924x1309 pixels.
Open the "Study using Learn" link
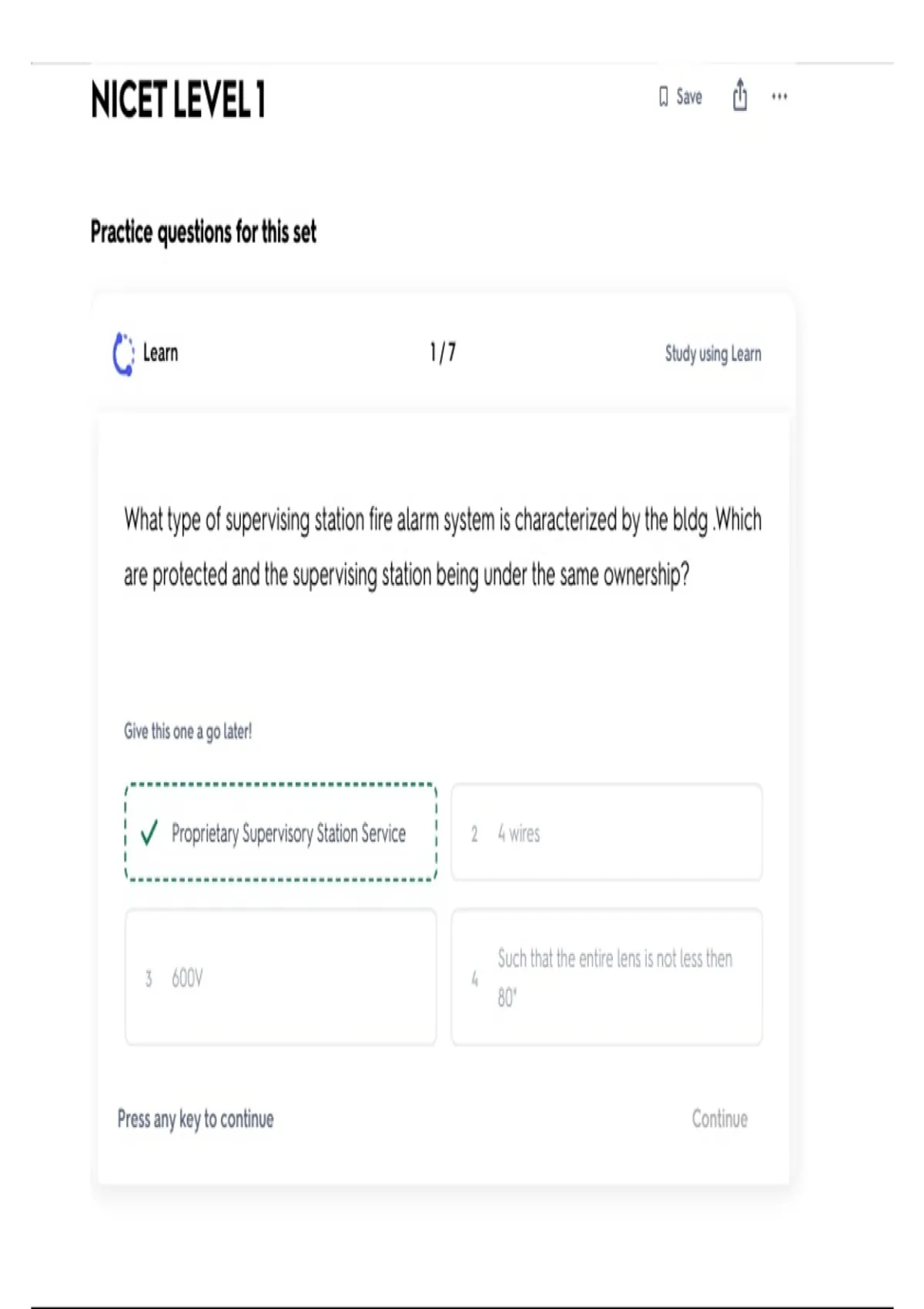tap(713, 354)
